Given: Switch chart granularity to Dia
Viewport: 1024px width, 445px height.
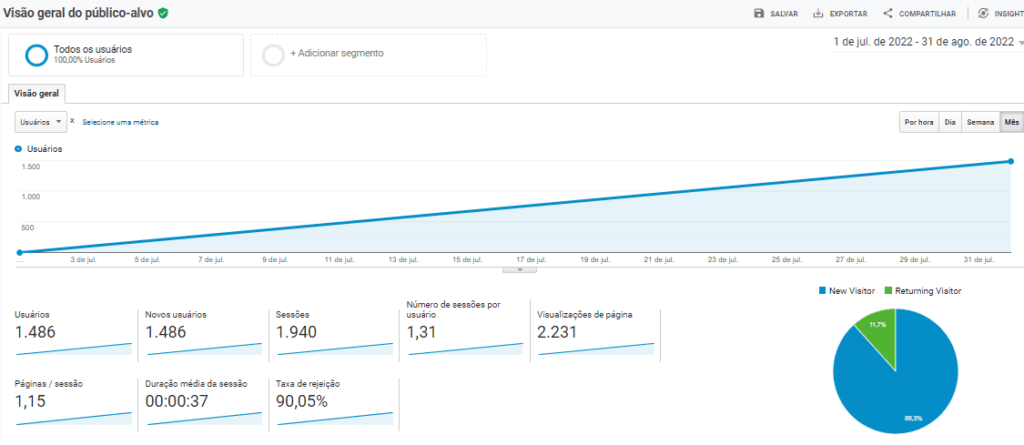Looking at the screenshot, I should click(950, 122).
